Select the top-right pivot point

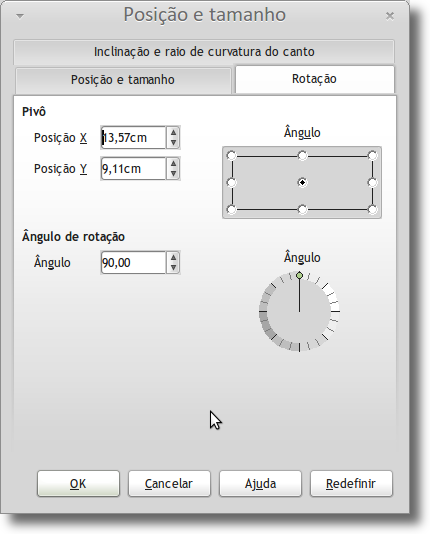(x=373, y=156)
